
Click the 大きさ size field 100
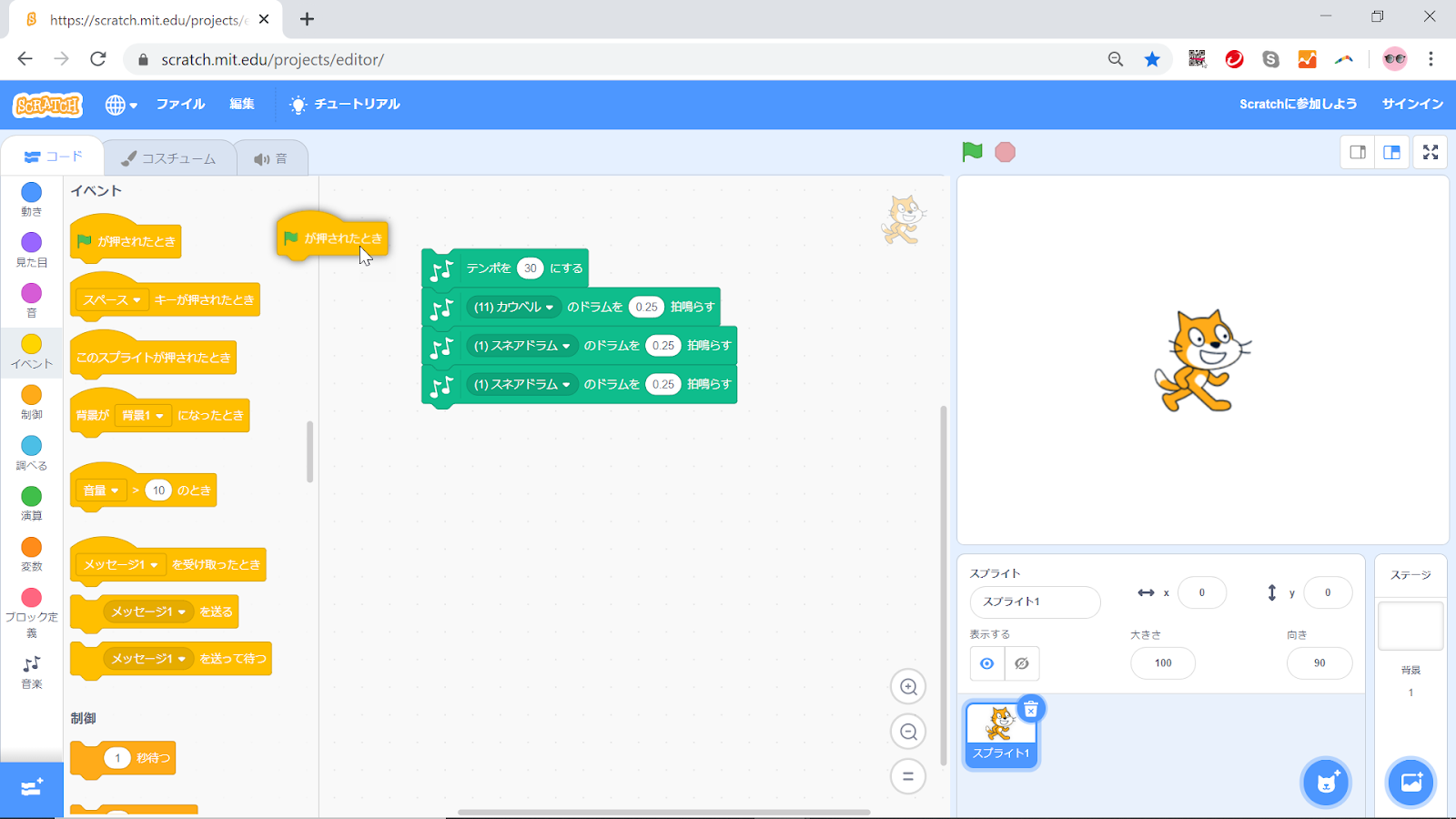point(1163,663)
